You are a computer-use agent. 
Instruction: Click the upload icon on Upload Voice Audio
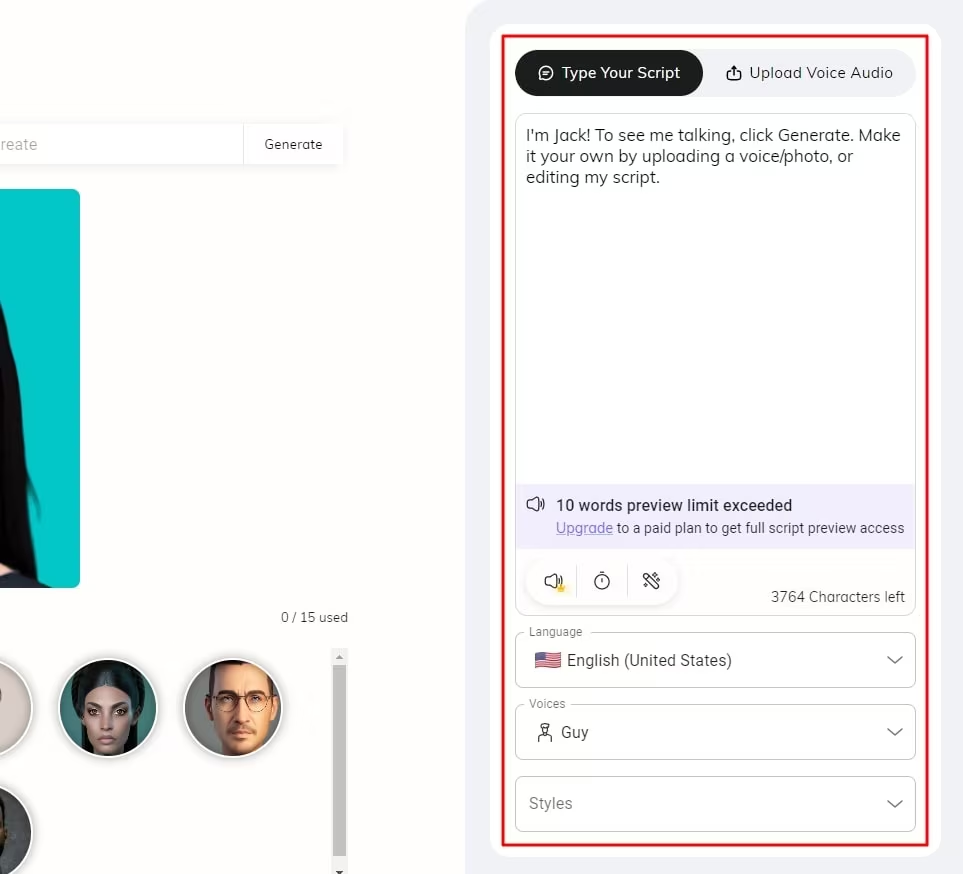point(734,73)
